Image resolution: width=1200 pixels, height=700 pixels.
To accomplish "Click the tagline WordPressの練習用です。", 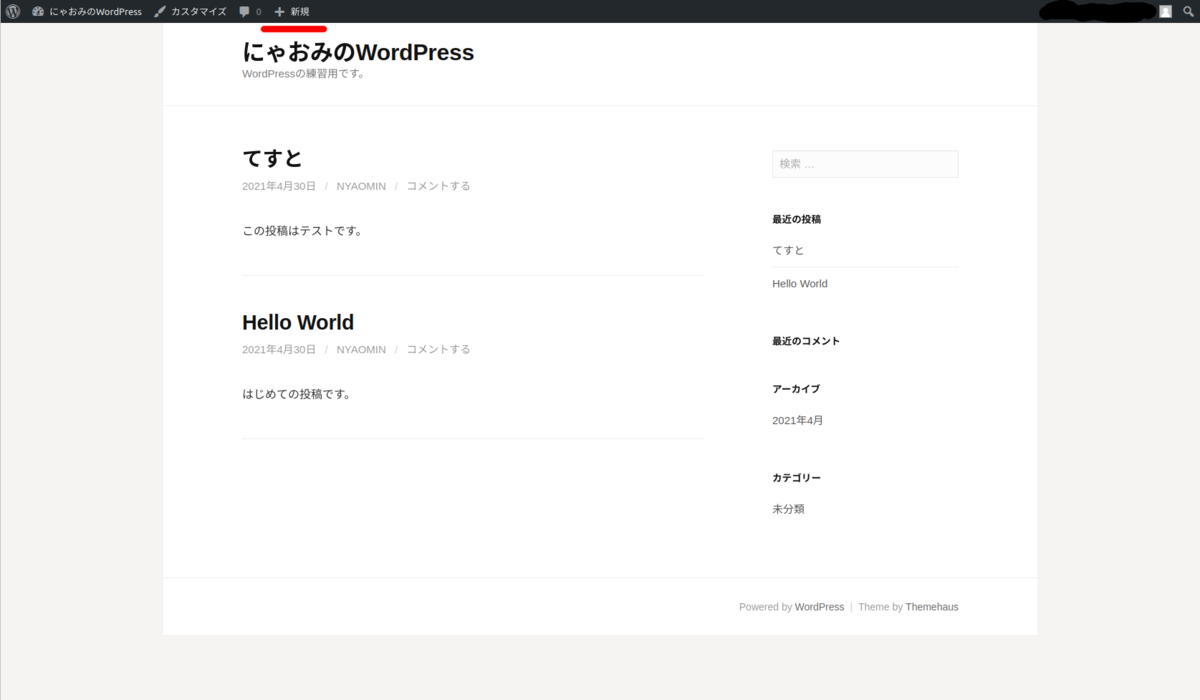I will point(303,74).
